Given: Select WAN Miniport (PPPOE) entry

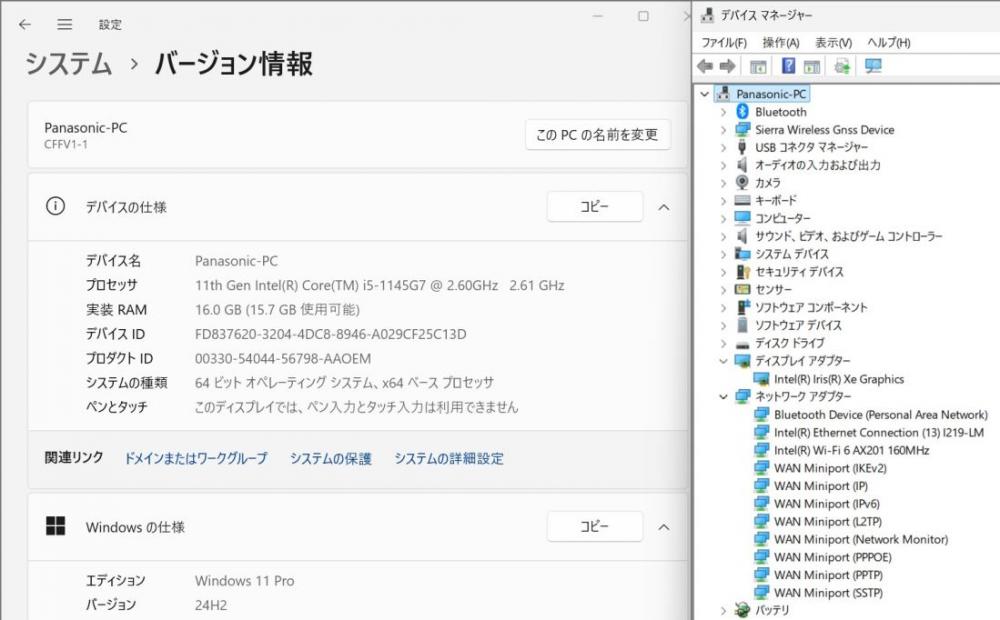Looking at the screenshot, I should pos(833,557).
